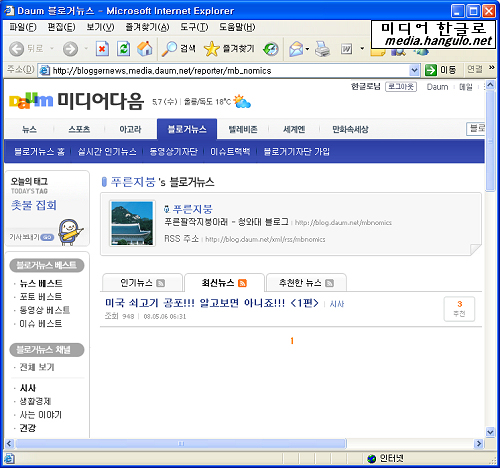The height and width of the screenshot is (468, 500).
Task: Open the 도구(T) menu
Action: (194, 27)
